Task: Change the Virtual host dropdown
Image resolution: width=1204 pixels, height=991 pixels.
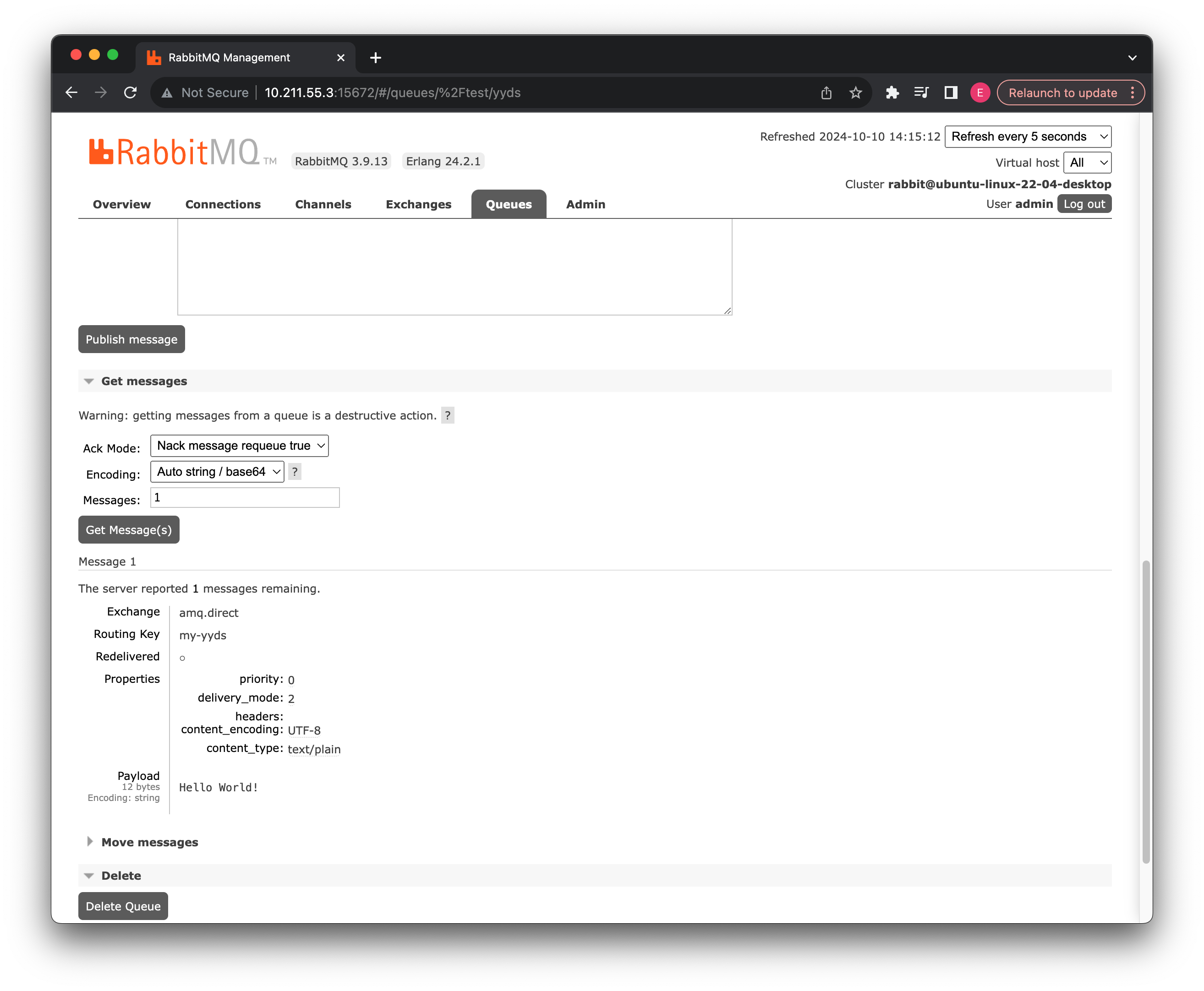Action: point(1087,162)
